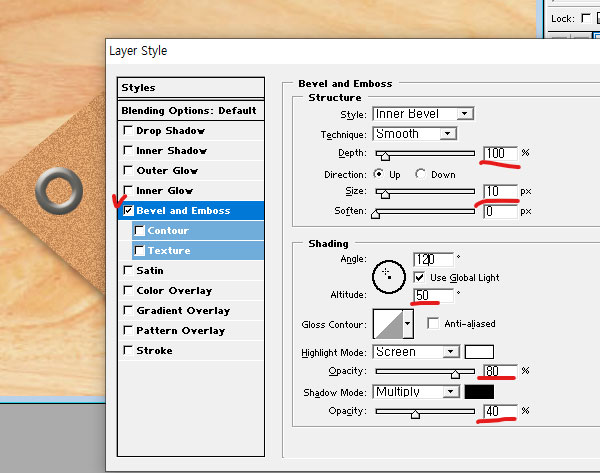Enable the Inner Shadow checkbox

pyautogui.click(x=128, y=150)
